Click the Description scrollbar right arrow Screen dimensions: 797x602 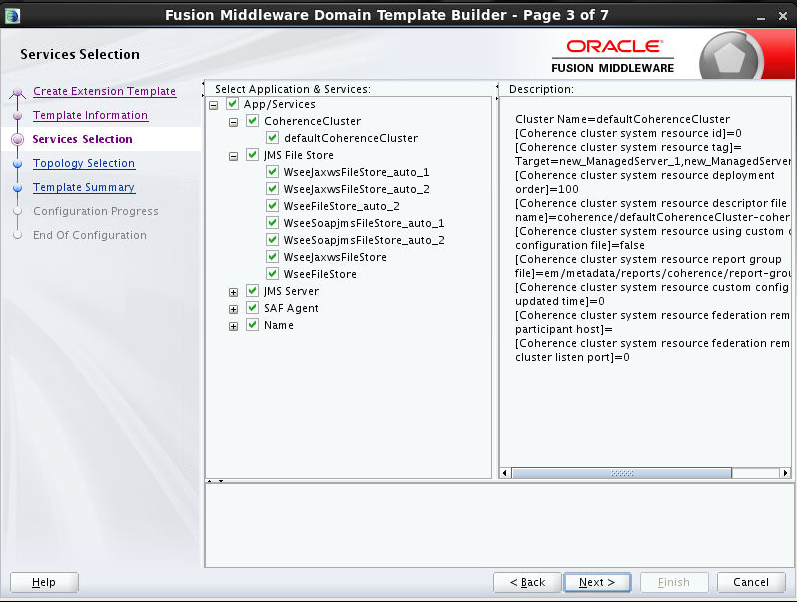785,473
